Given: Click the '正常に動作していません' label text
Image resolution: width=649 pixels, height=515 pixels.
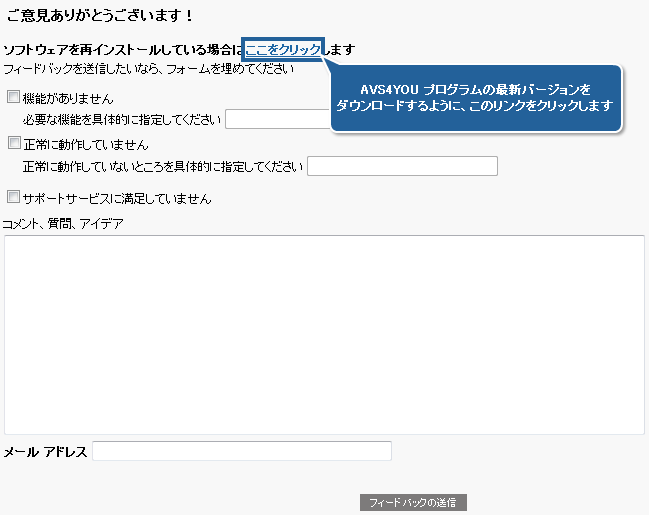Looking at the screenshot, I should pos(86,145).
